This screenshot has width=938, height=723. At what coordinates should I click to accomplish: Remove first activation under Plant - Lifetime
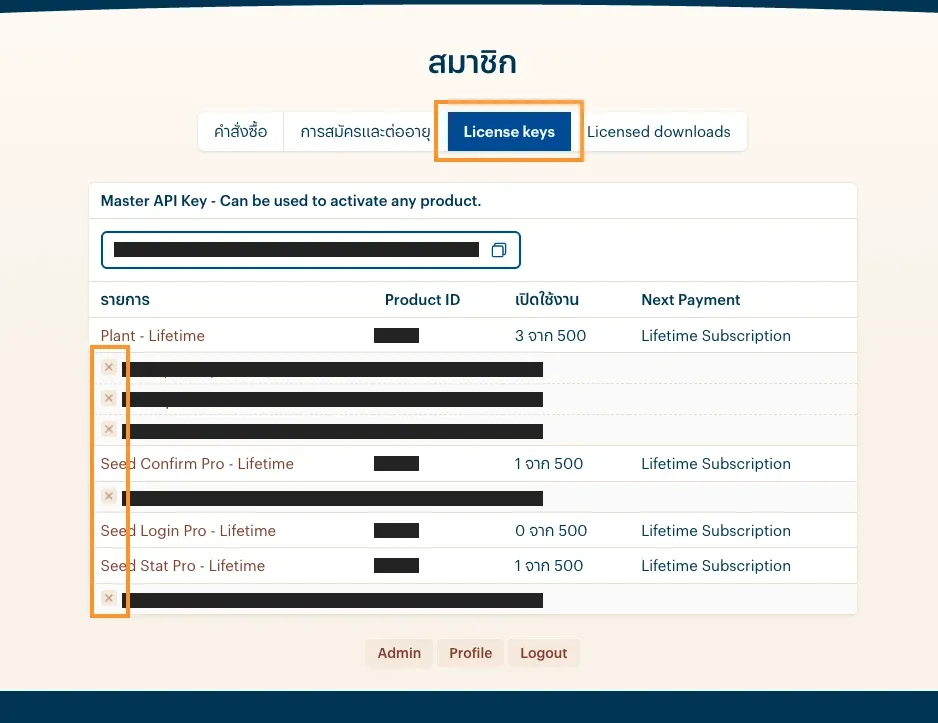click(x=108, y=367)
